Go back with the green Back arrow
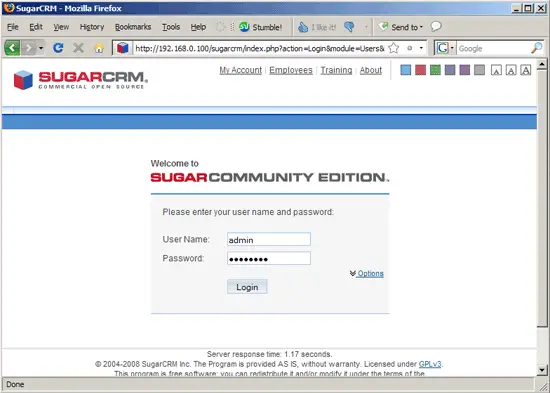 12,48
